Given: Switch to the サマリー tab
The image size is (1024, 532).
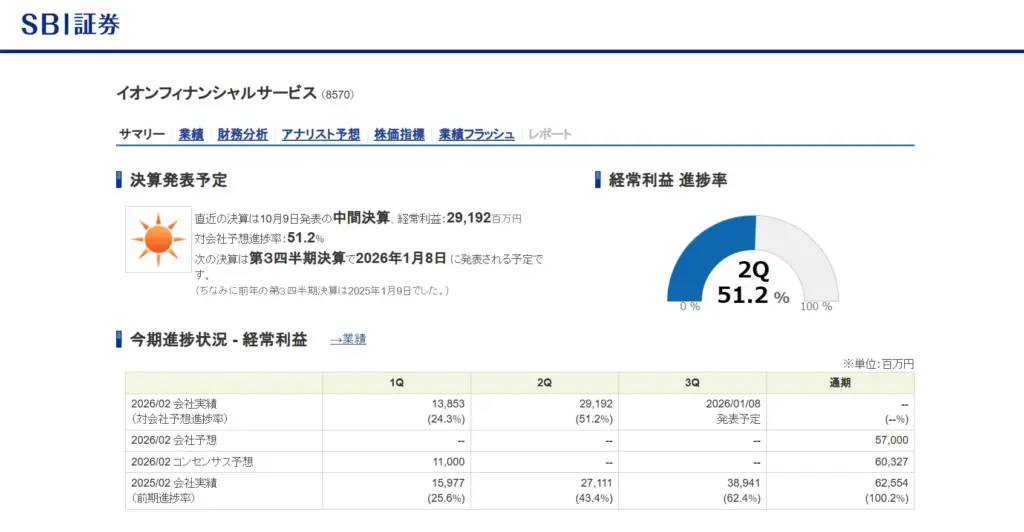Looking at the screenshot, I should (141, 134).
